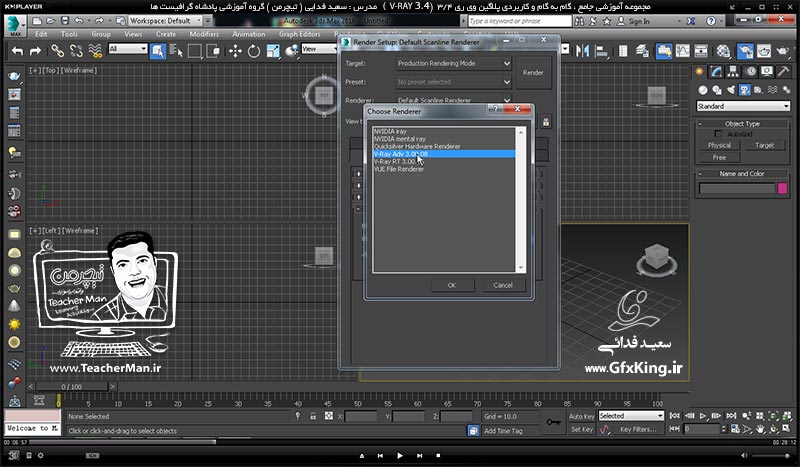The image size is (800, 467).
Task: Click Cancel in Choose Renderer dialog
Action: pos(503,285)
